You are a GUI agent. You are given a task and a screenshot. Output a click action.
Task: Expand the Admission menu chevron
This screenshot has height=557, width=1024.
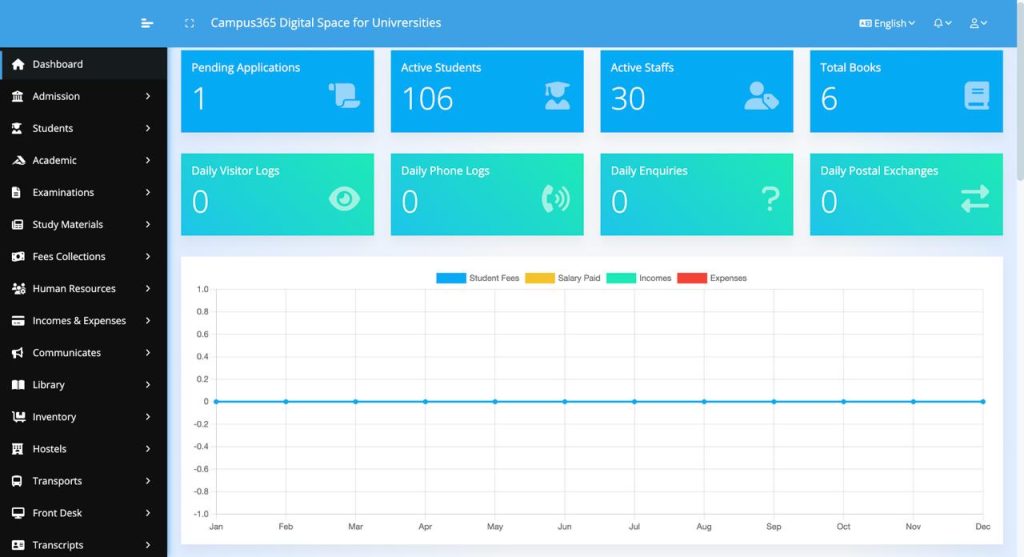tap(148, 96)
